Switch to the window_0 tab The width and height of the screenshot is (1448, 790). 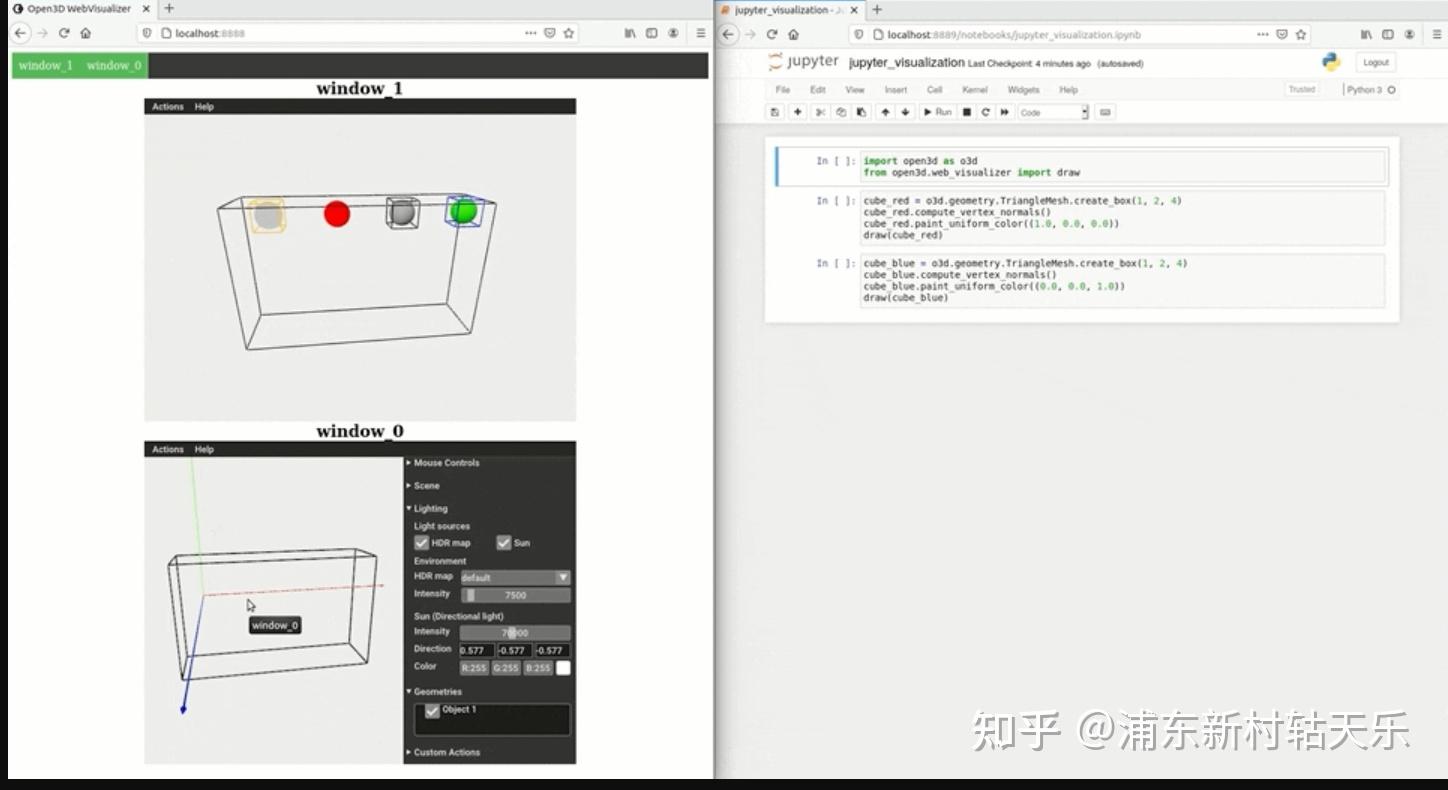[114, 65]
